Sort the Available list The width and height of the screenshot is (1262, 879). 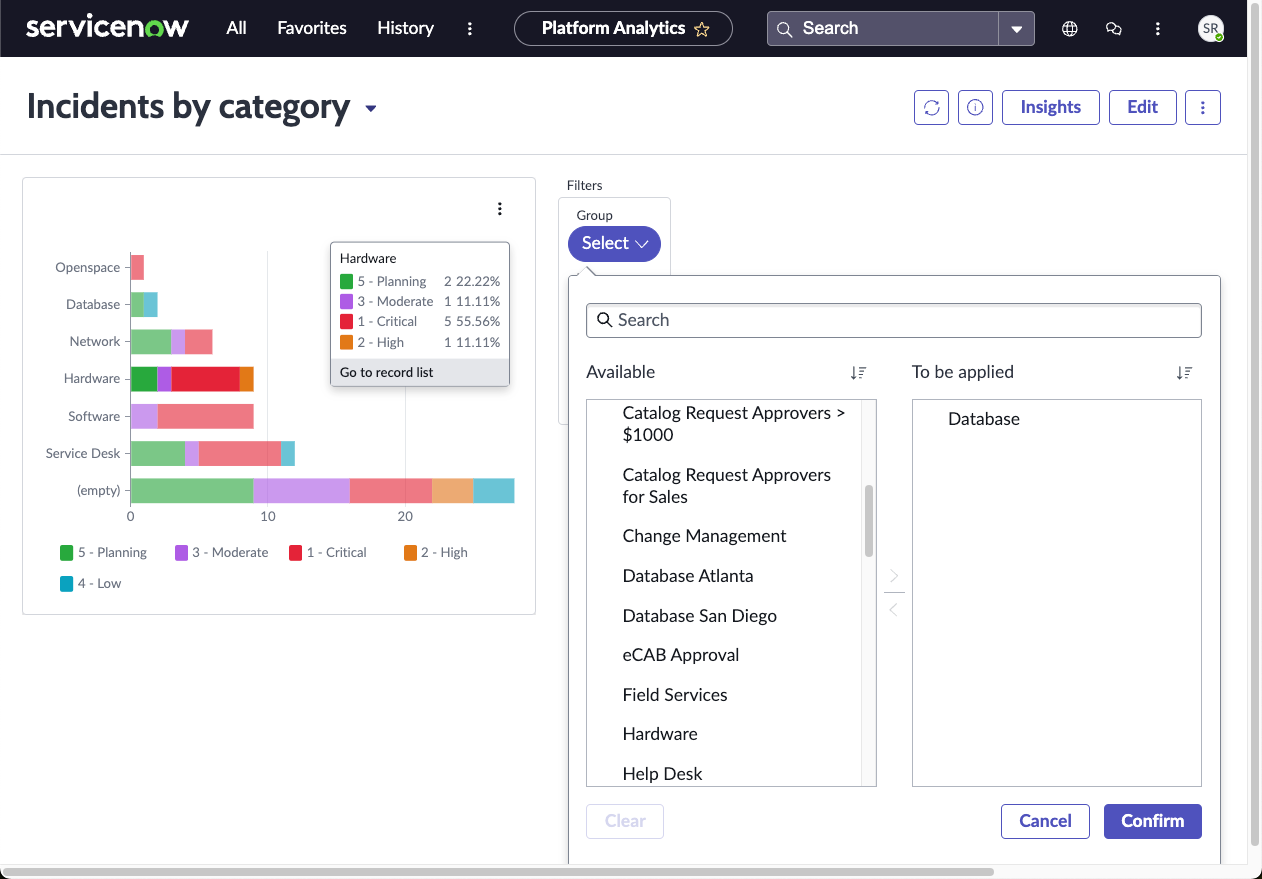[x=859, y=372]
